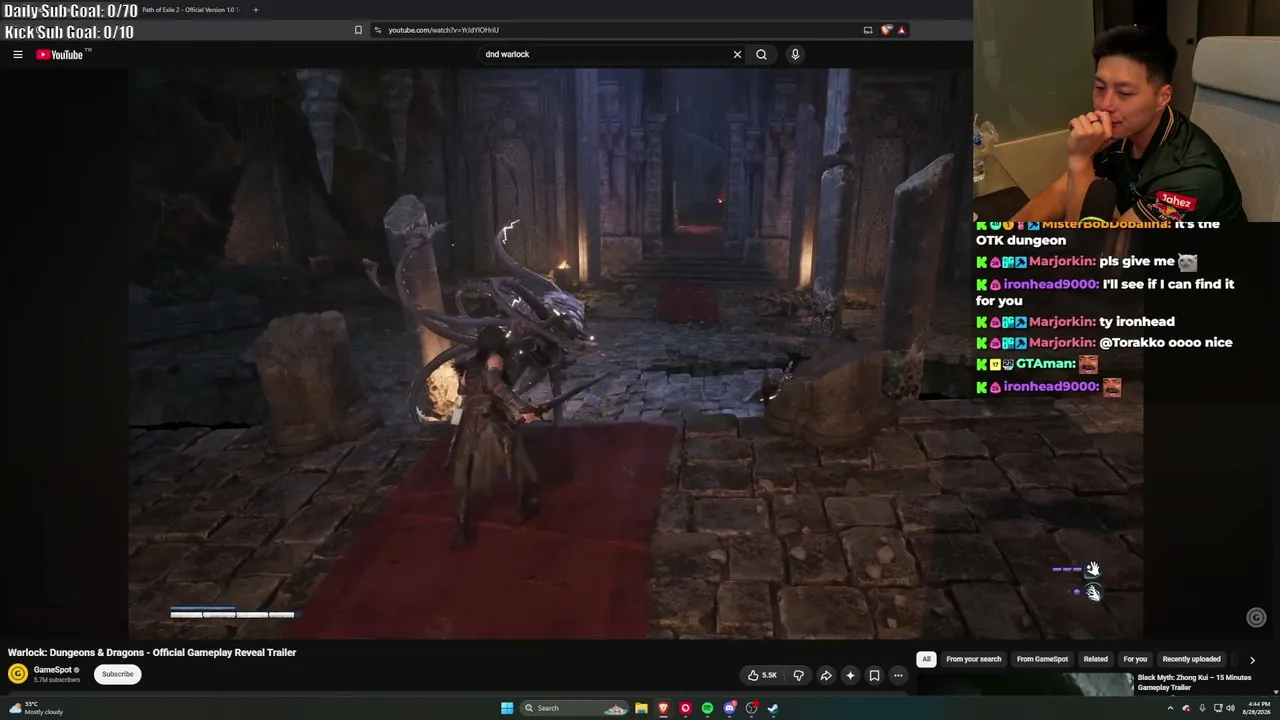Viewport: 1280px width, 720px height.
Task: Click the GameSpot watermark on the video
Action: 1256,618
